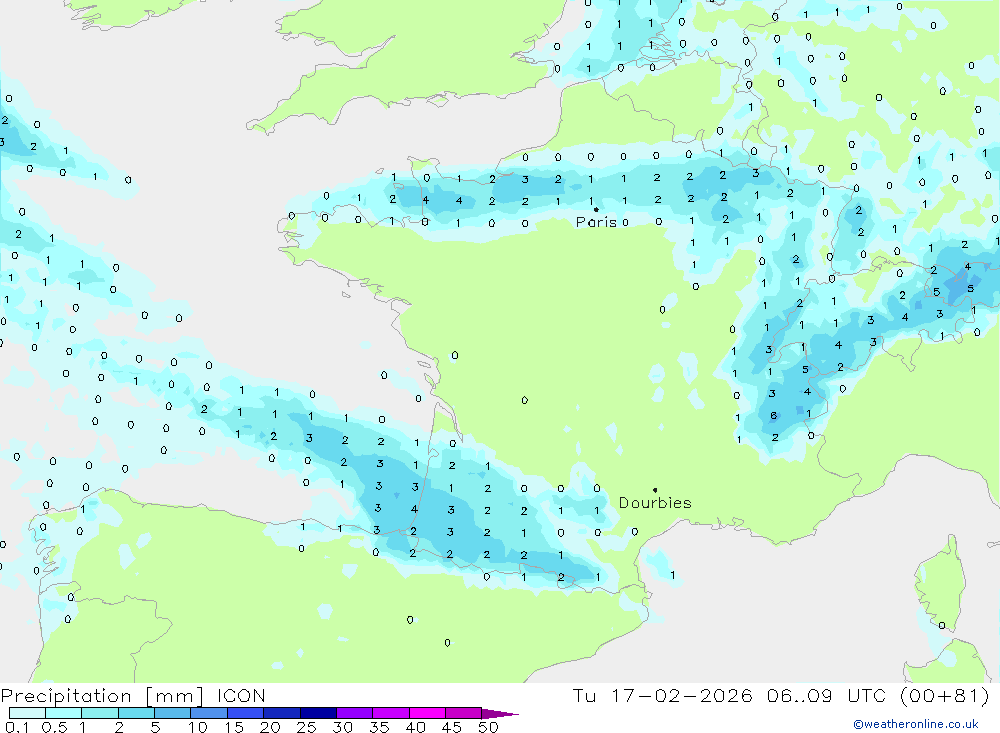Pick the 2–5 mm legend color swatch
The image size is (1000, 733).
(136, 713)
